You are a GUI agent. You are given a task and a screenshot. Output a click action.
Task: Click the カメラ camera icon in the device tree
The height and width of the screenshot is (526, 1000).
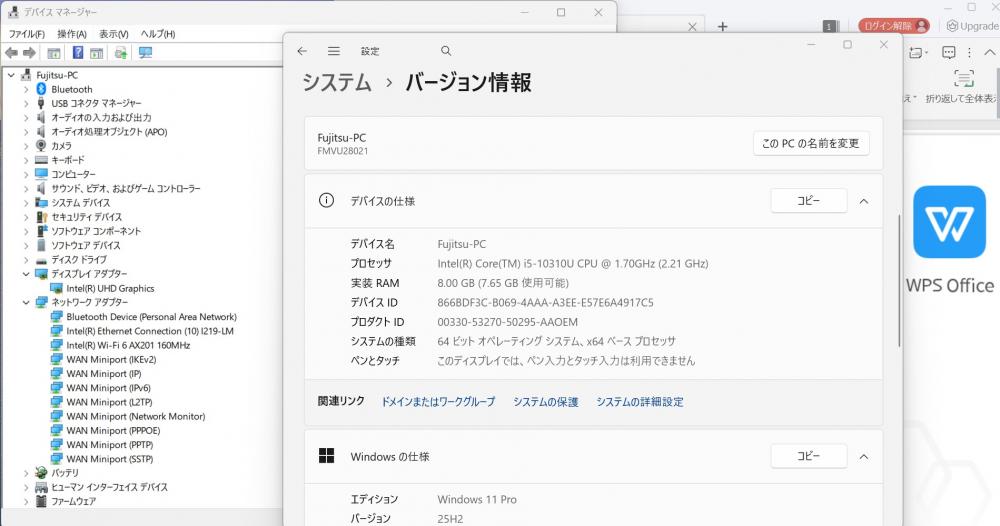pos(41,145)
